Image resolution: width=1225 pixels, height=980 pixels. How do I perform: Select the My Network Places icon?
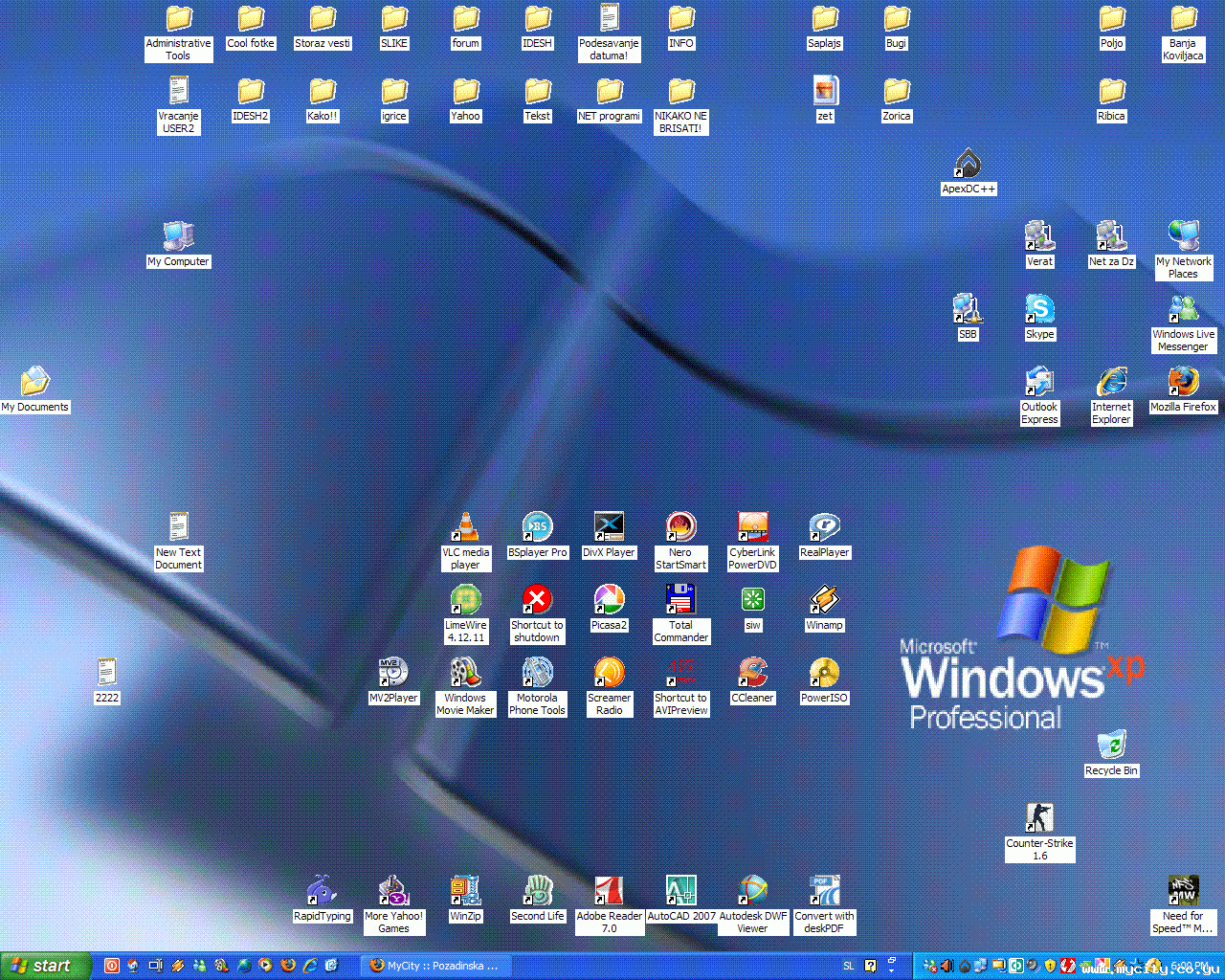[1184, 237]
